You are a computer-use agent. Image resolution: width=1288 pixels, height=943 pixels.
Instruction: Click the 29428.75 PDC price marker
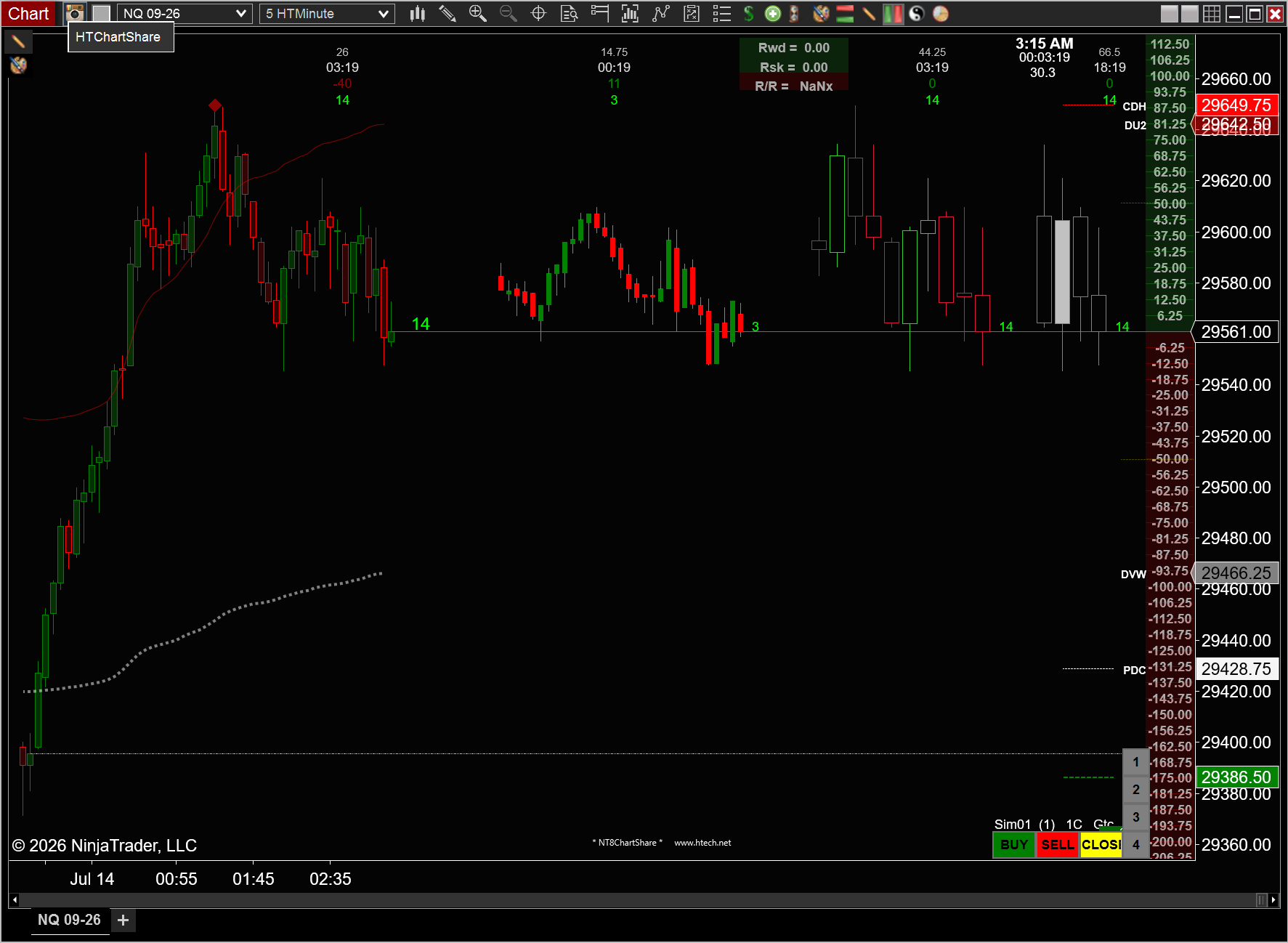[1236, 669]
